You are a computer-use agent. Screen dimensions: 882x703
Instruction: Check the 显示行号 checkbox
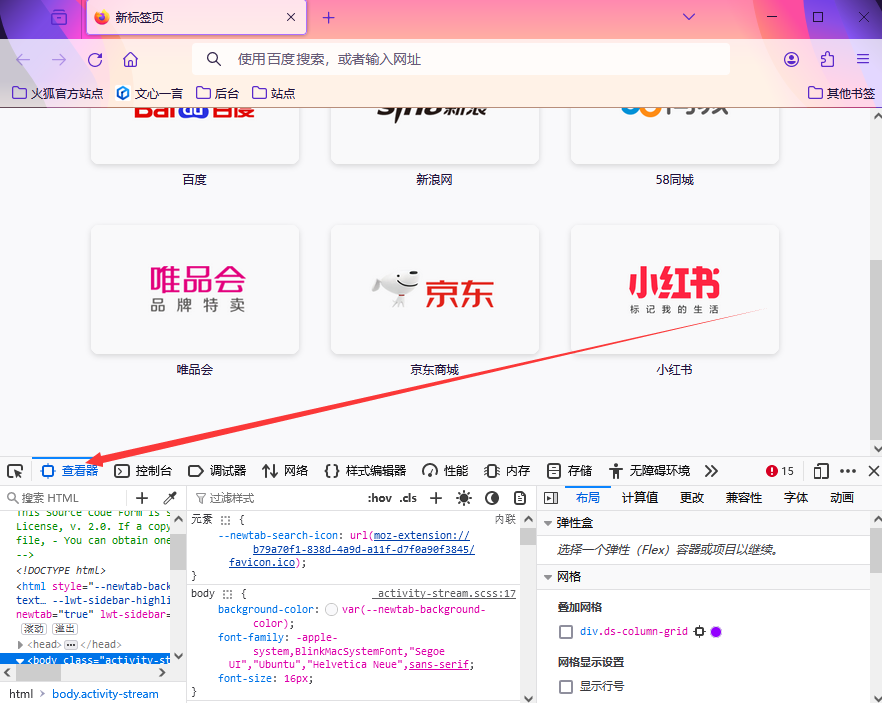click(x=566, y=687)
